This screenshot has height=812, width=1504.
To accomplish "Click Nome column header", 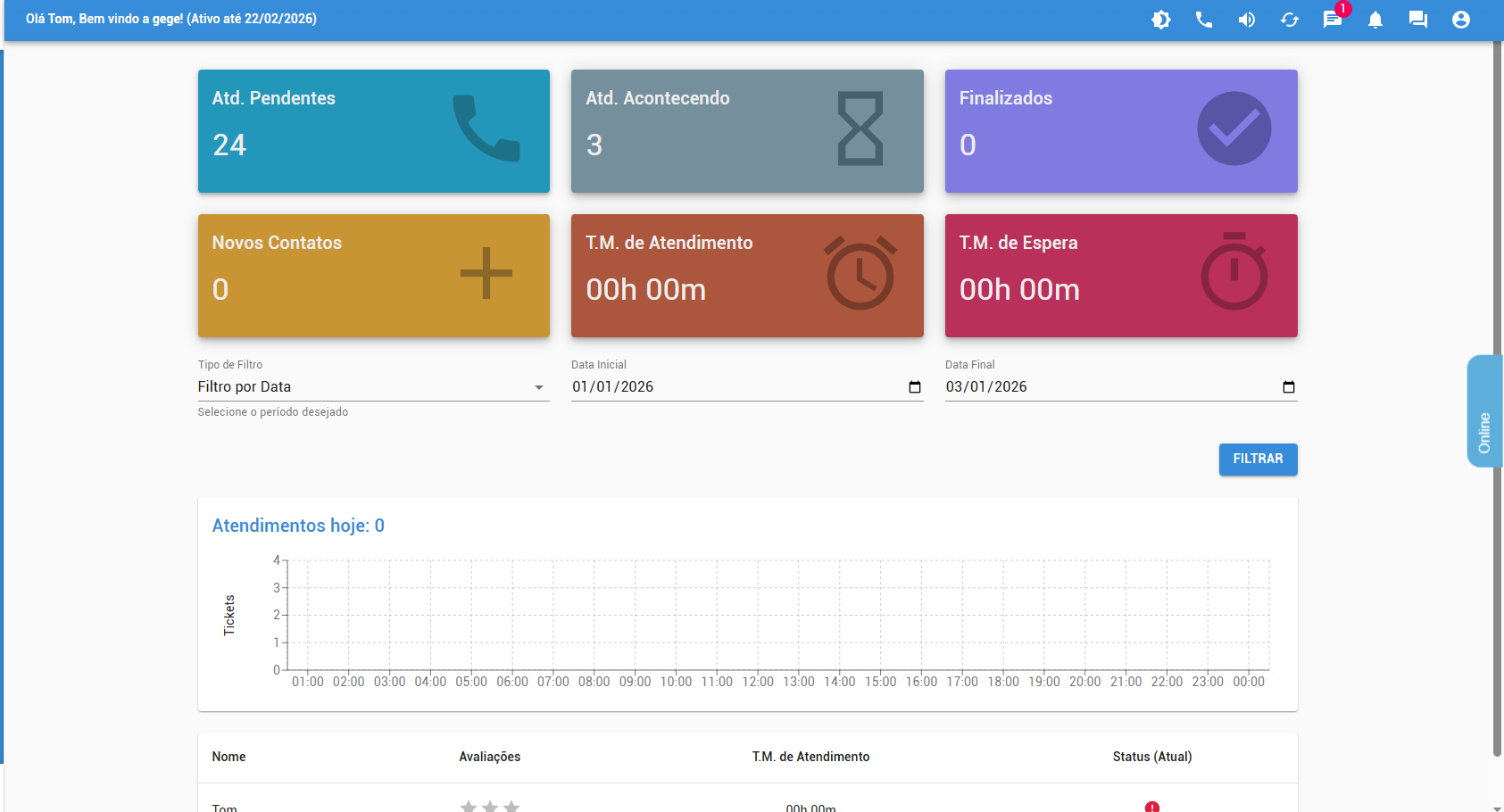I will coord(229,757).
